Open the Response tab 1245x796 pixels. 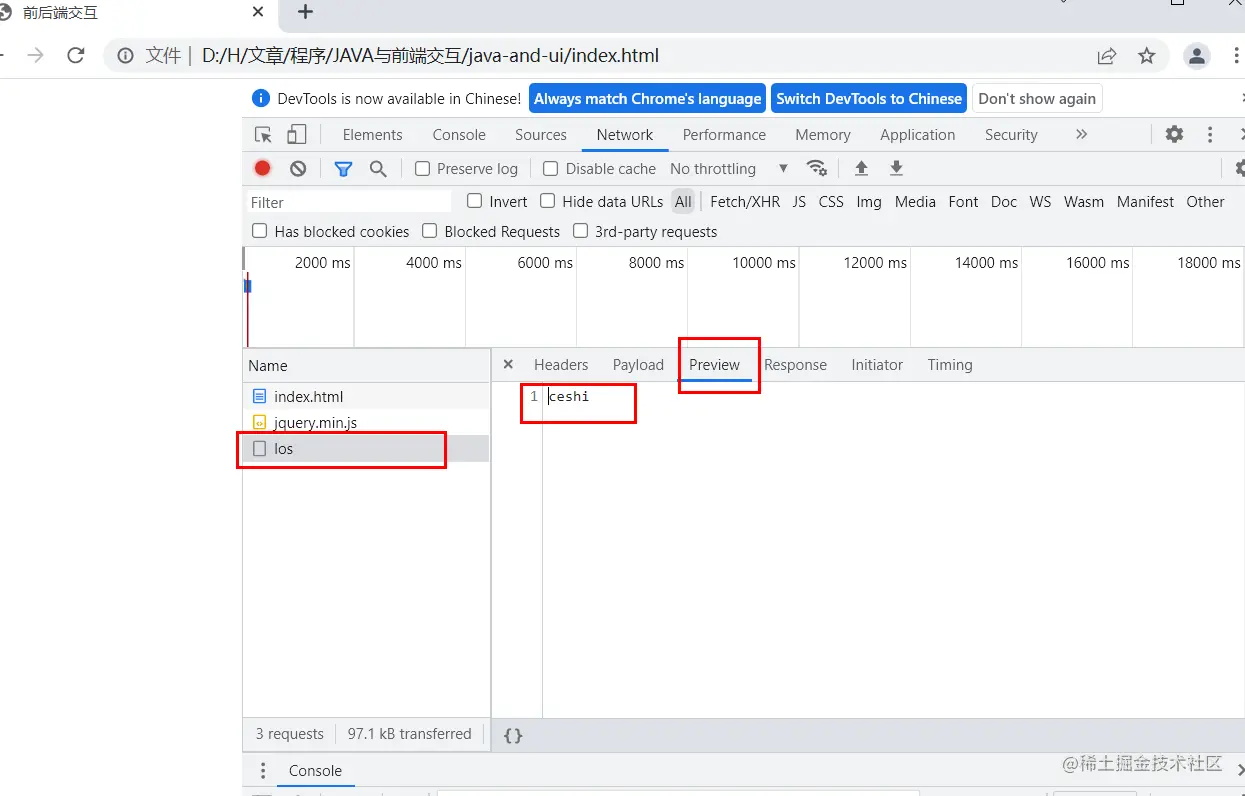pyautogui.click(x=795, y=365)
